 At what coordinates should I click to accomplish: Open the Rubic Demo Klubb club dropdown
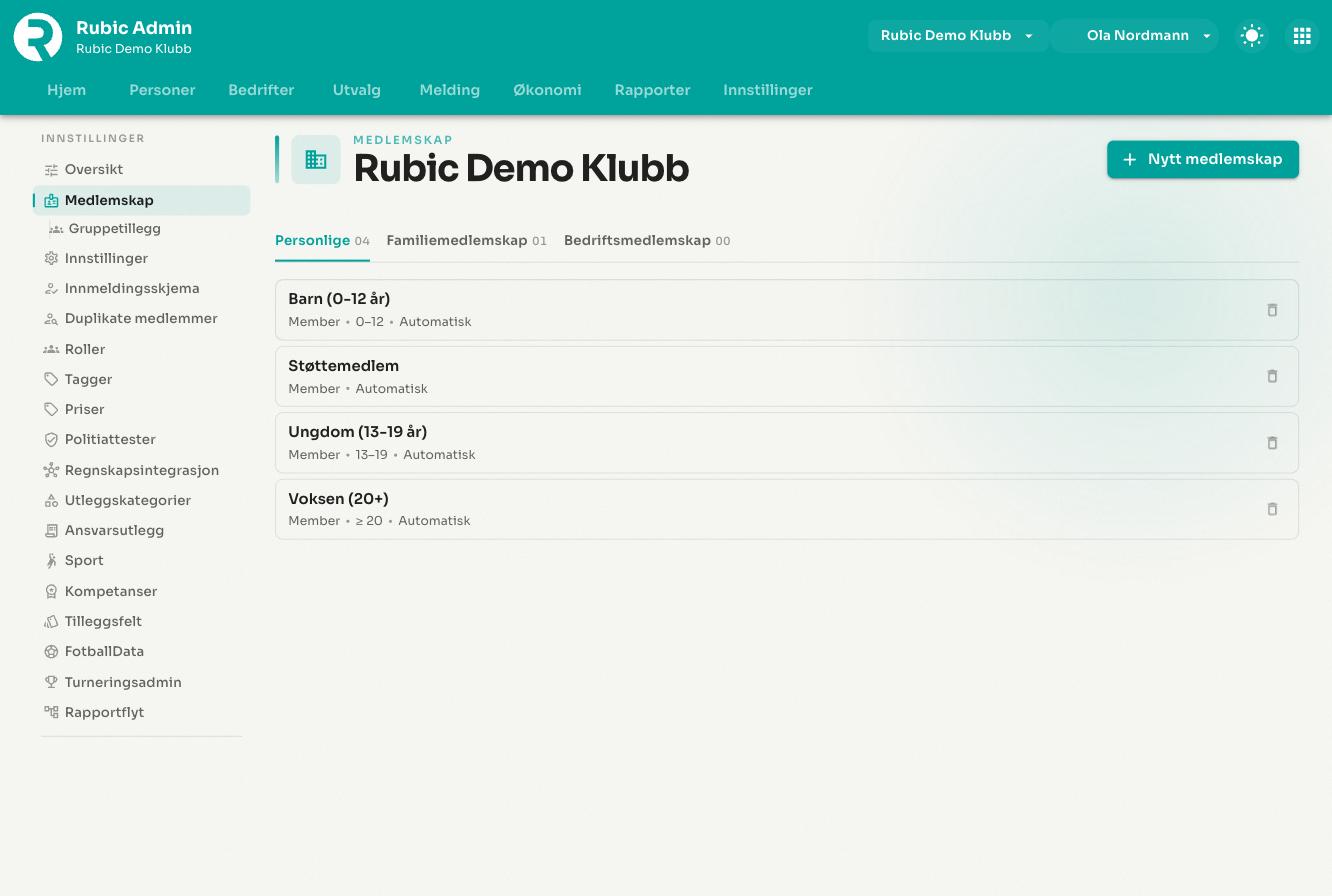click(957, 36)
